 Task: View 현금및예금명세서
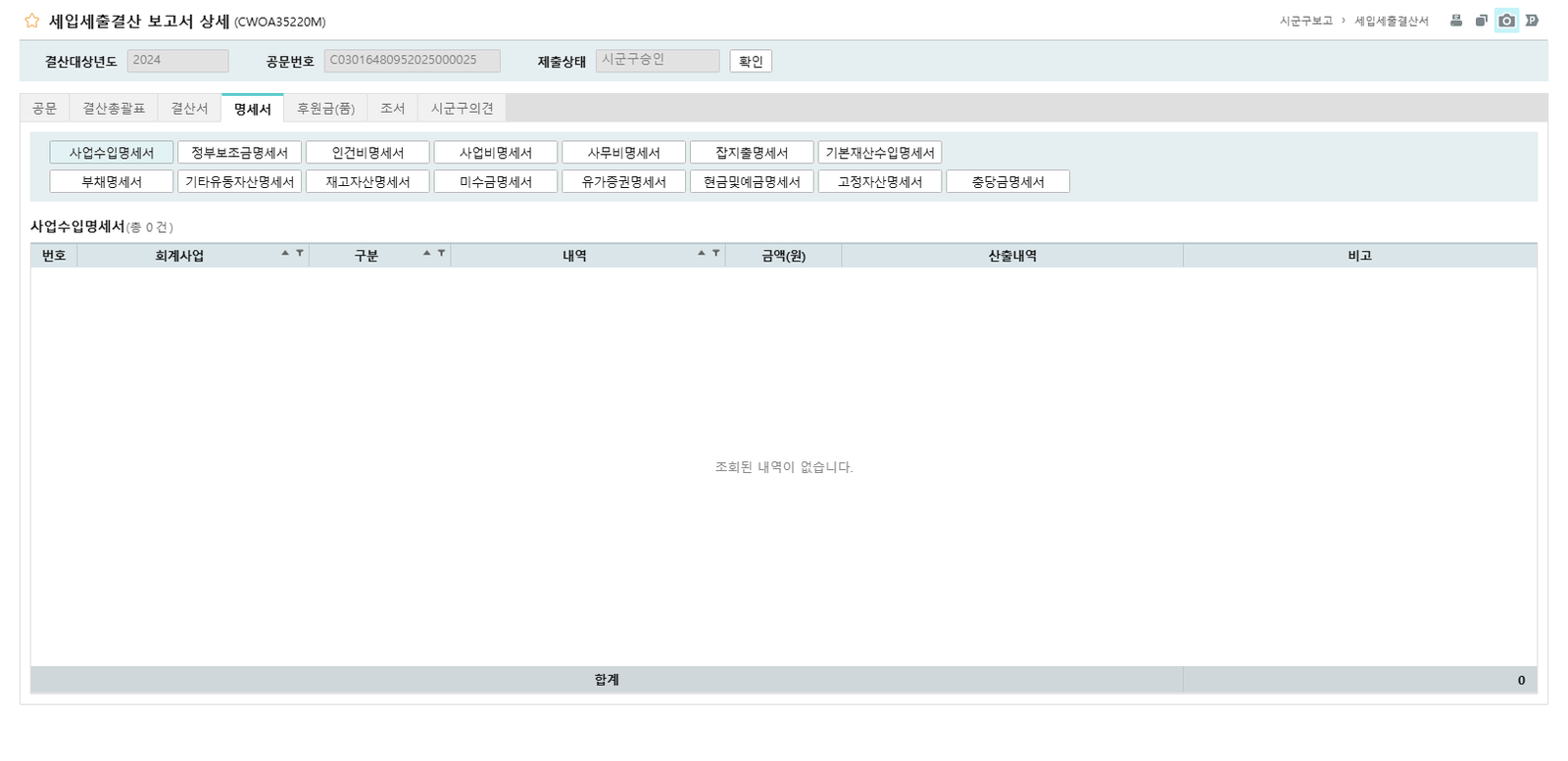tap(752, 182)
